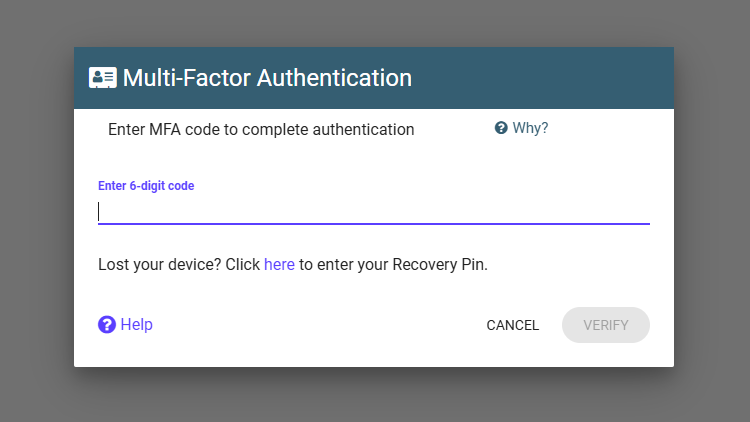
Task: Click the blinking text cursor in code field
Action: click(x=99, y=212)
